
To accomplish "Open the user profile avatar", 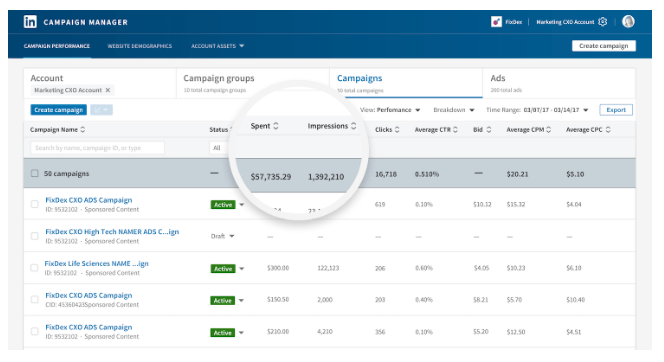I will (x=628, y=22).
